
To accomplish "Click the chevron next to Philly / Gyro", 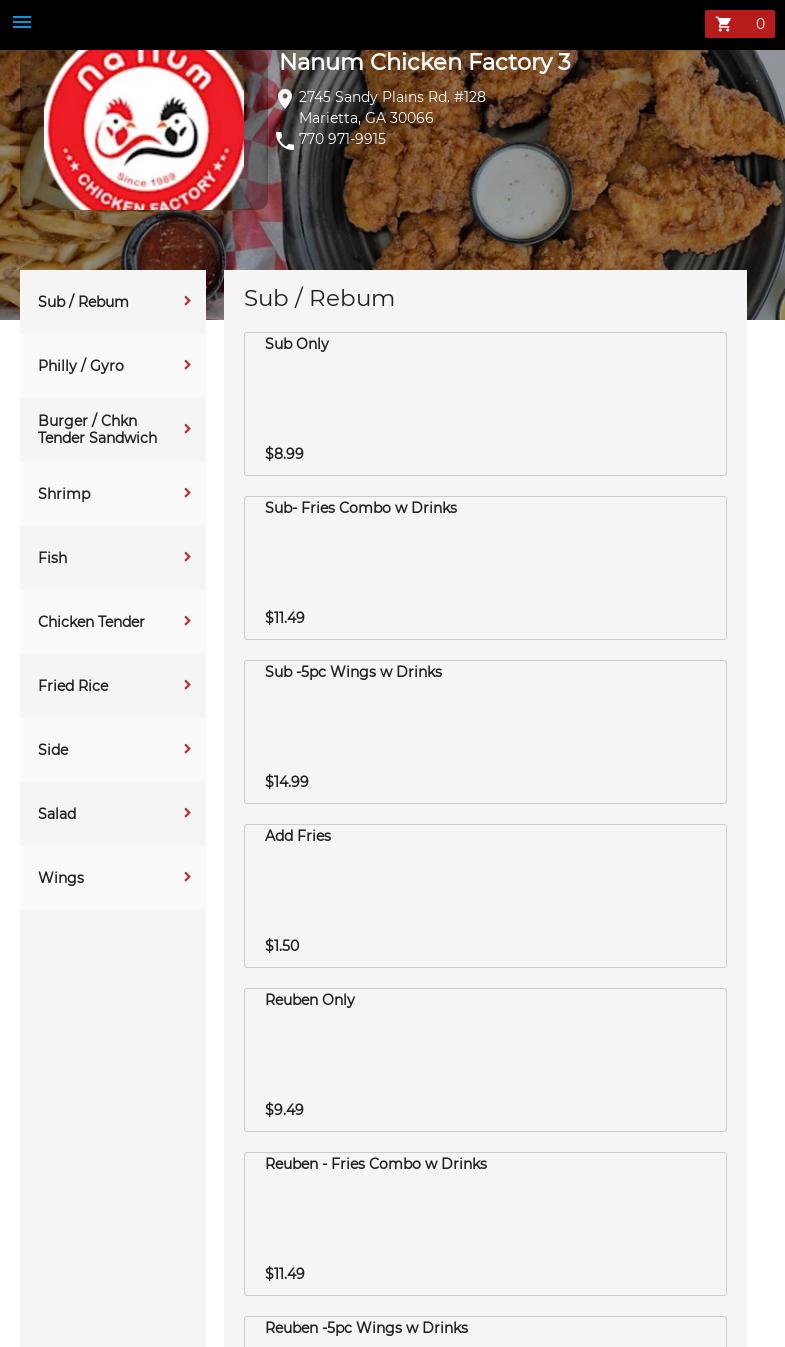I will (x=187, y=365).
